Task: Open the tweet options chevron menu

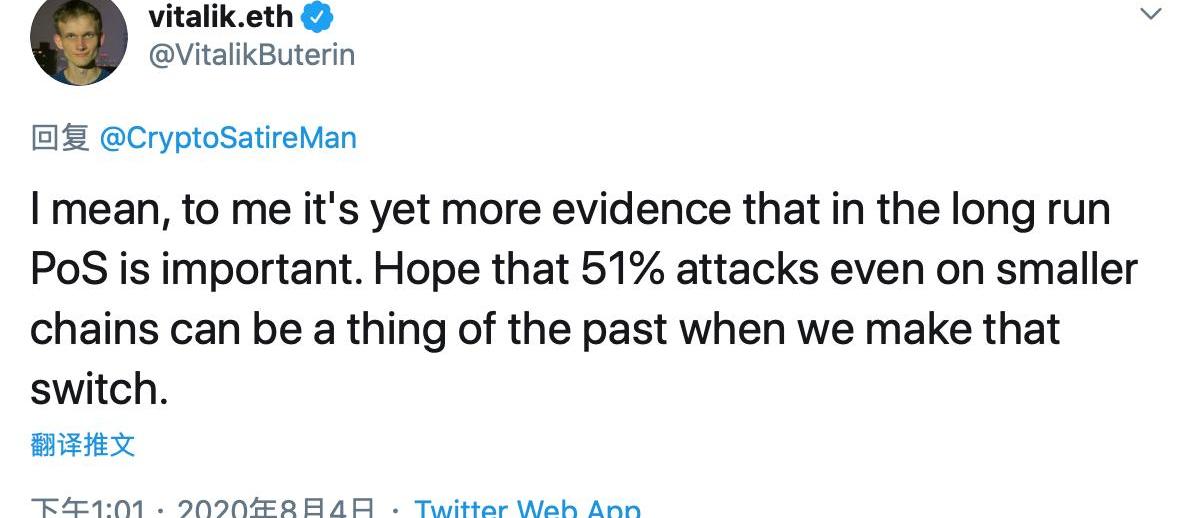Action: coord(1151,15)
